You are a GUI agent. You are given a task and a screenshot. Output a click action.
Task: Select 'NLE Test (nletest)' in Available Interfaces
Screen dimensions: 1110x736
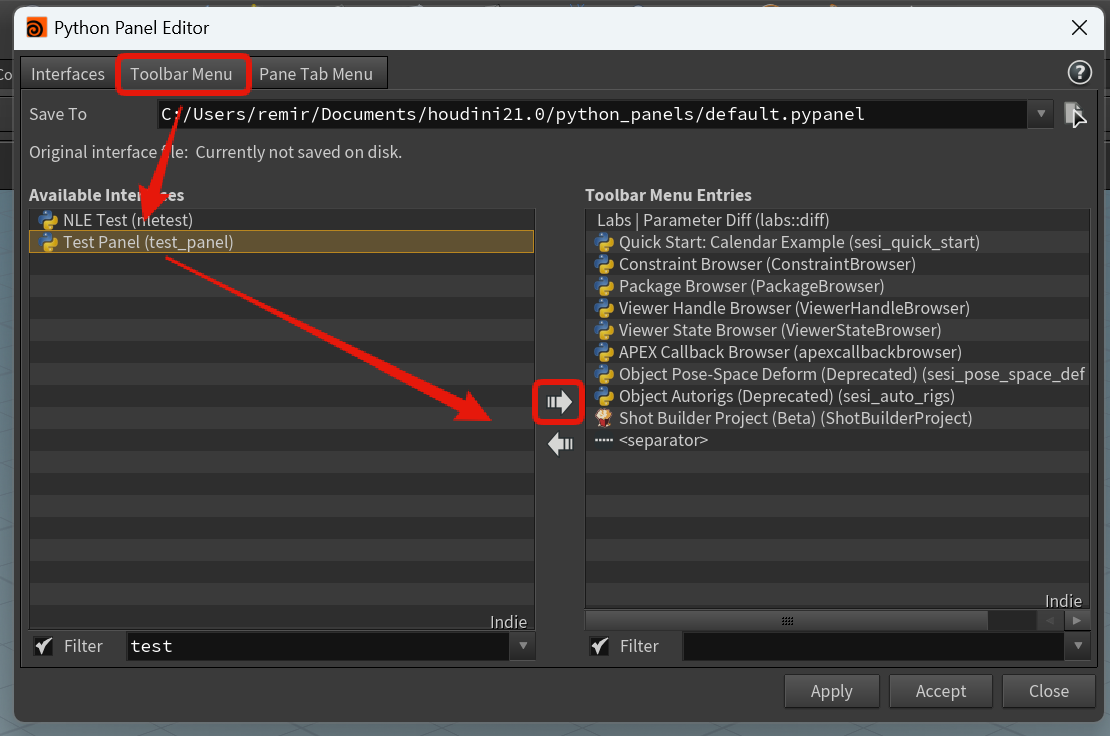(x=282, y=220)
